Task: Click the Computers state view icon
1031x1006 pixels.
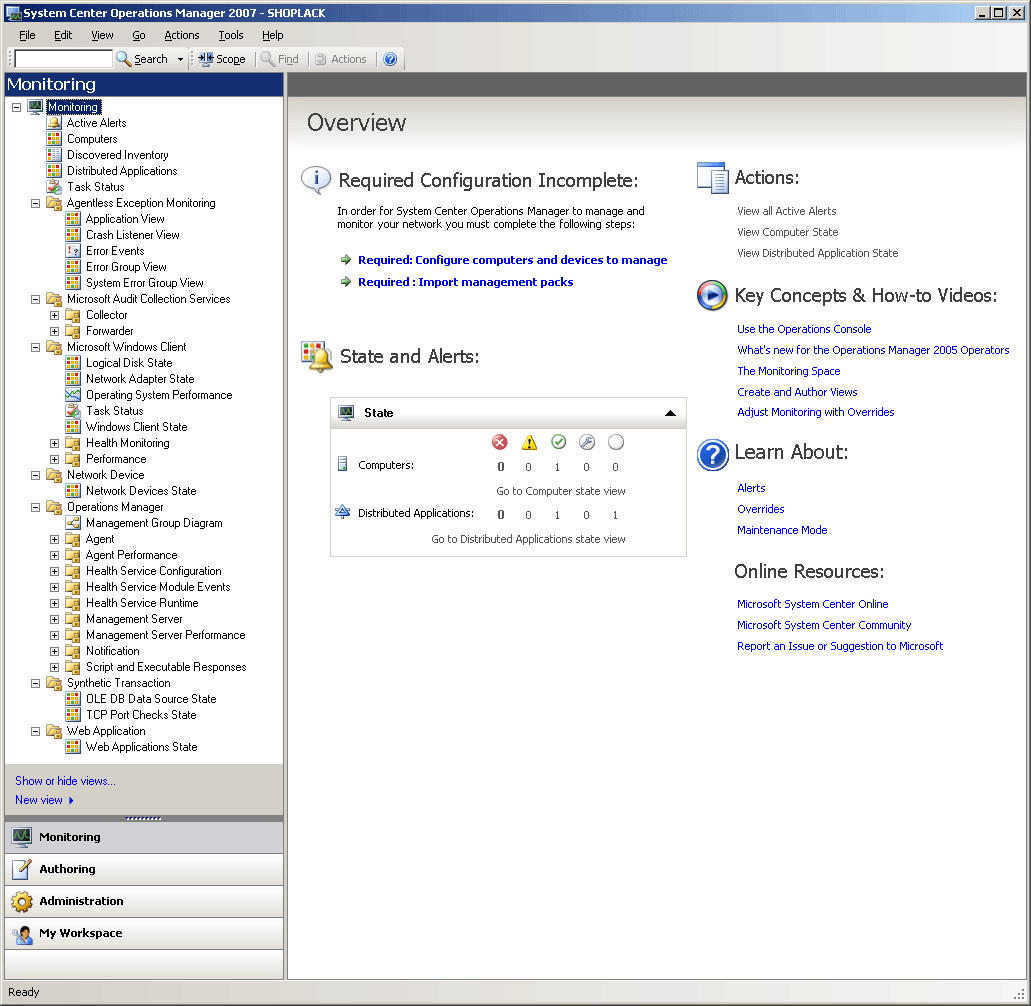Action: coord(54,139)
